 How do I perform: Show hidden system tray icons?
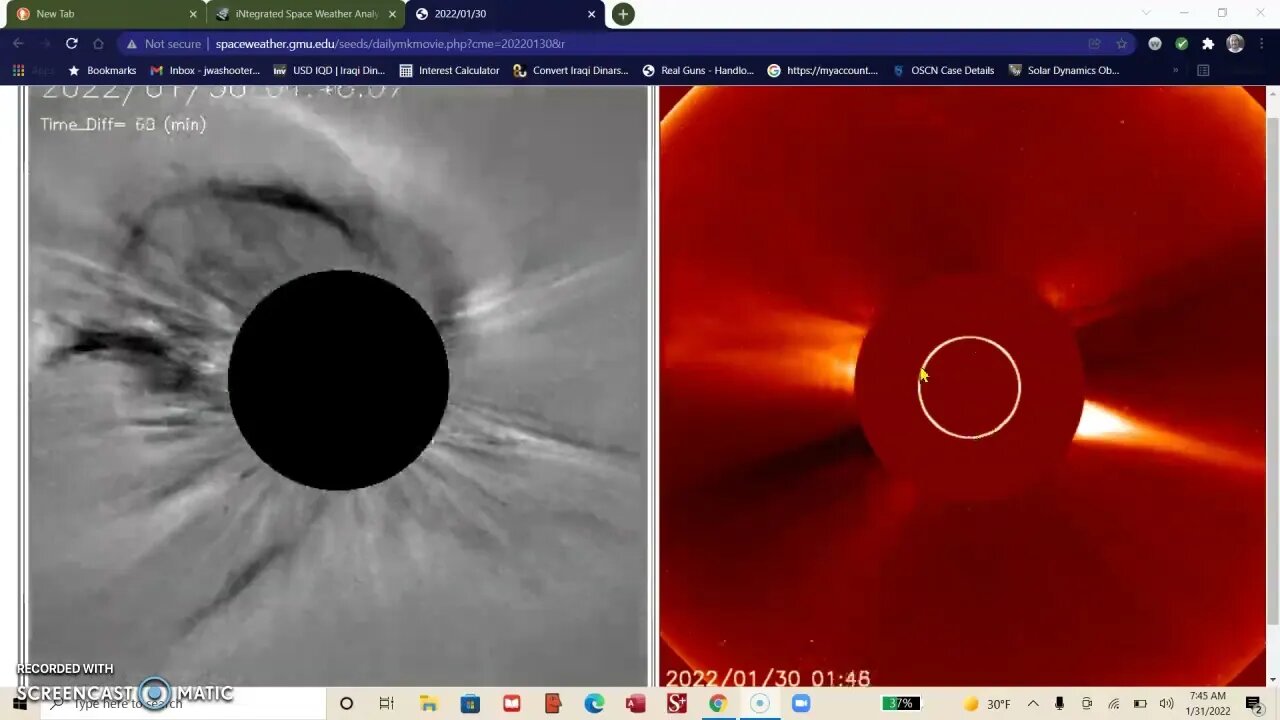(1034, 704)
